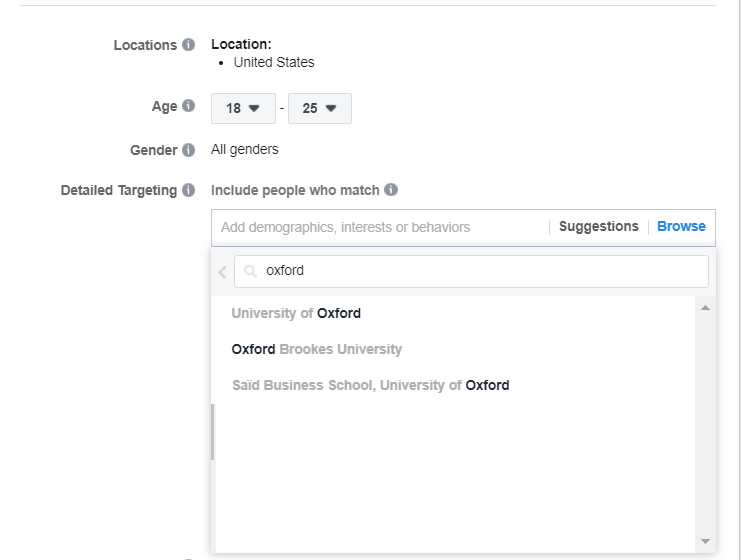Click the back chevron beside the search box

pos(223,272)
